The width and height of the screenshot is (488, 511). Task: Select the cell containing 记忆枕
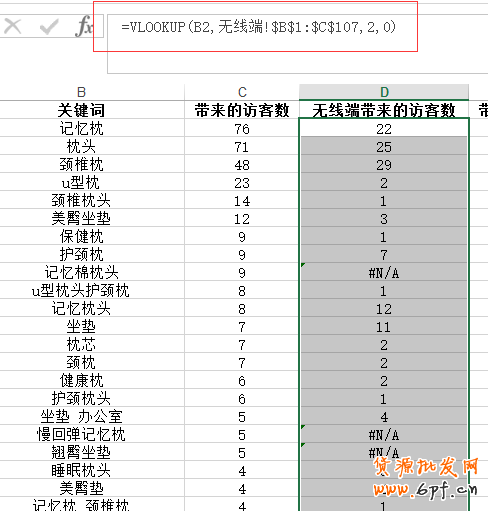(x=82, y=128)
